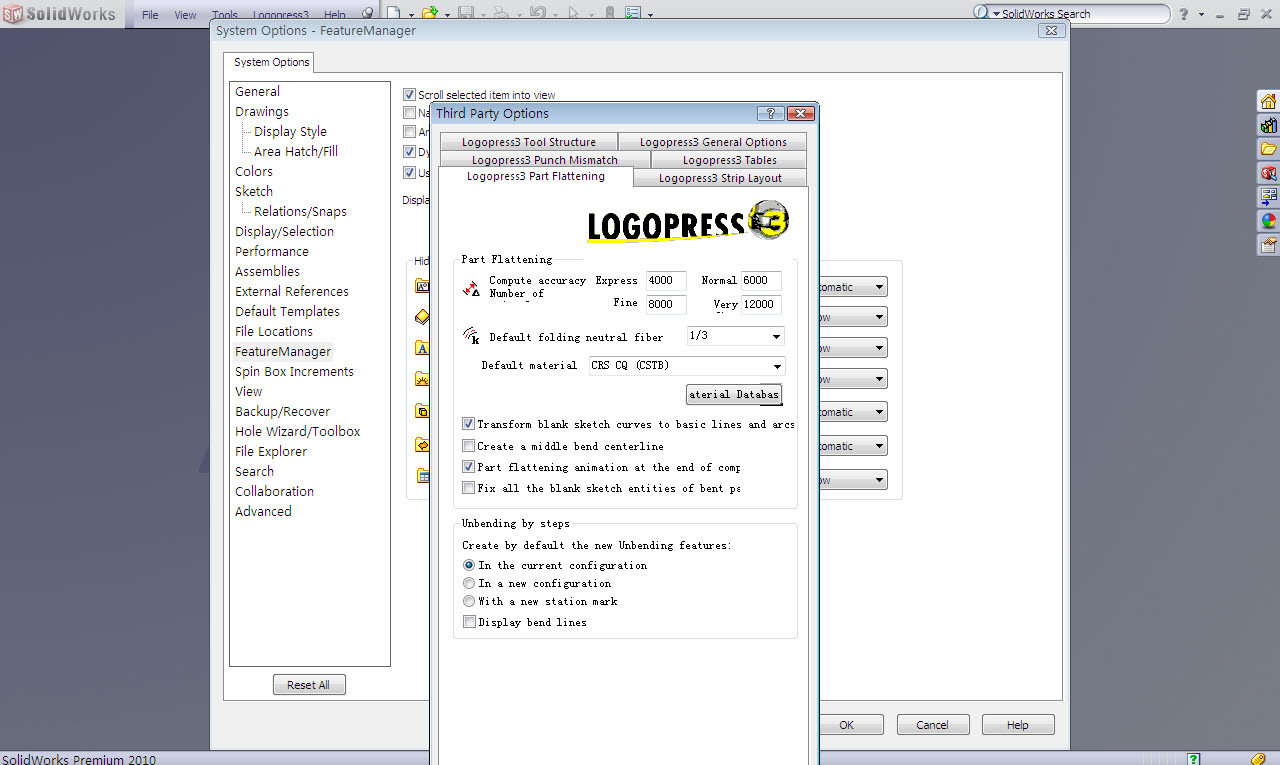The image size is (1280, 765).
Task: Select External References in options list
Action: pos(292,291)
